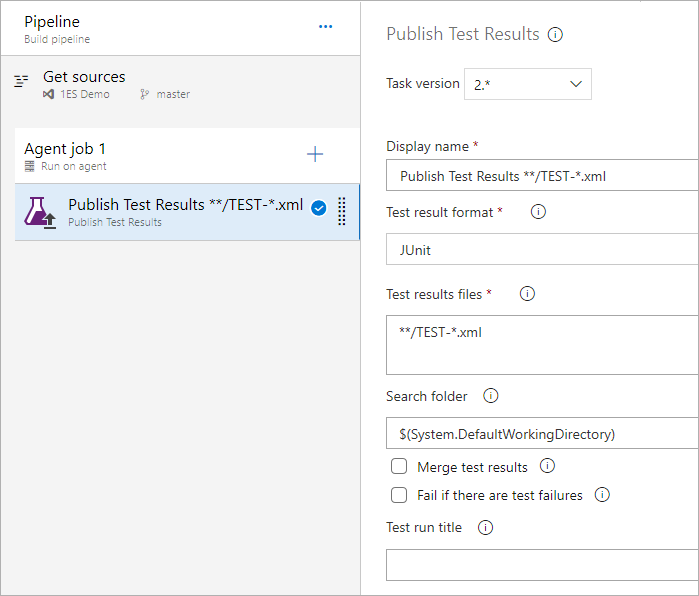Screen dimensions: 699x596
Task: Select the Get sources item
Action: tap(84, 84)
